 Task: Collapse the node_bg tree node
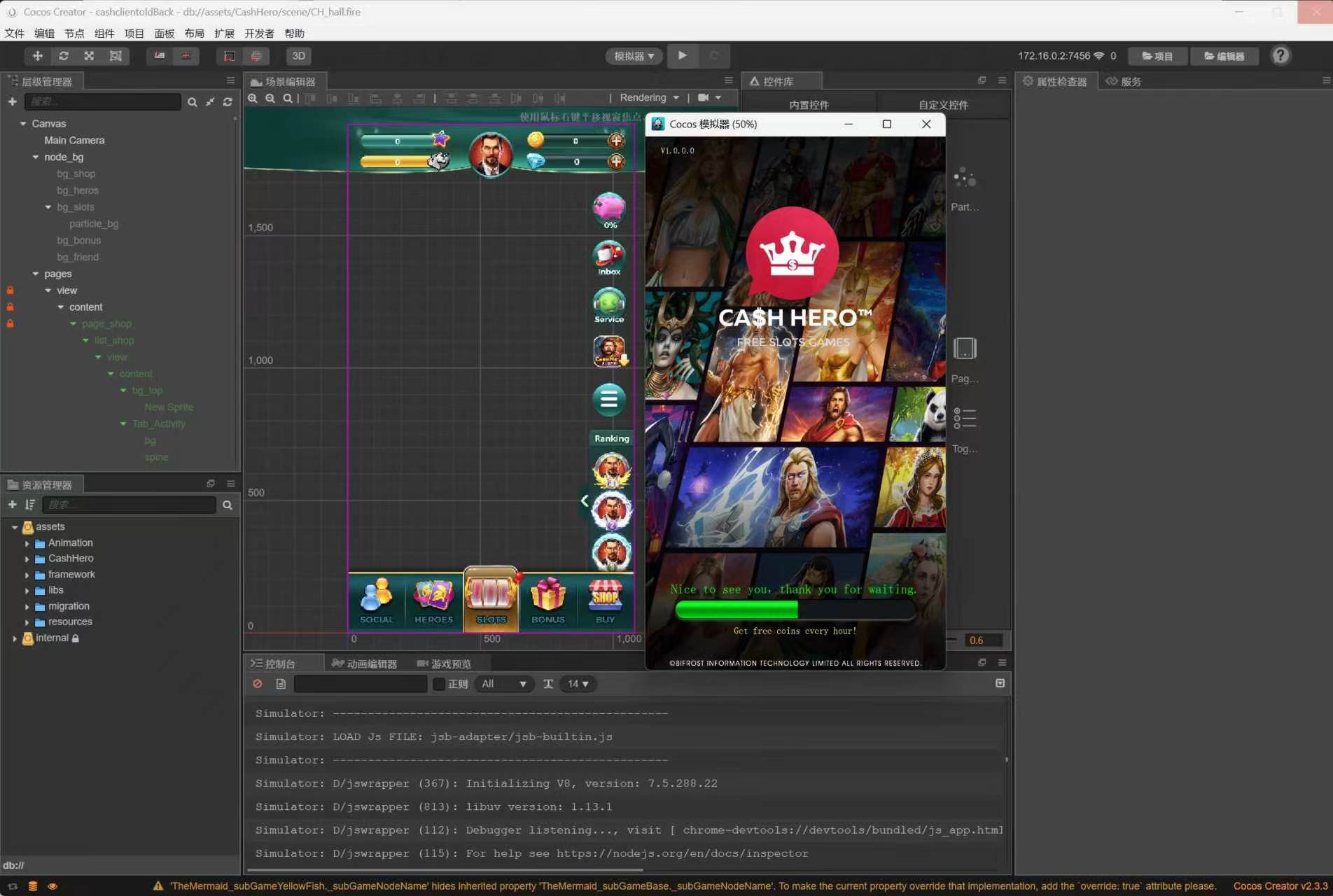tap(36, 157)
